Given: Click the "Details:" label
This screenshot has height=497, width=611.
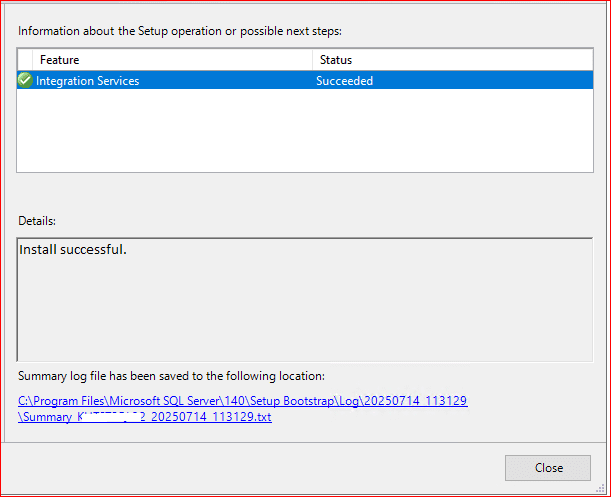Looking at the screenshot, I should pos(37,220).
